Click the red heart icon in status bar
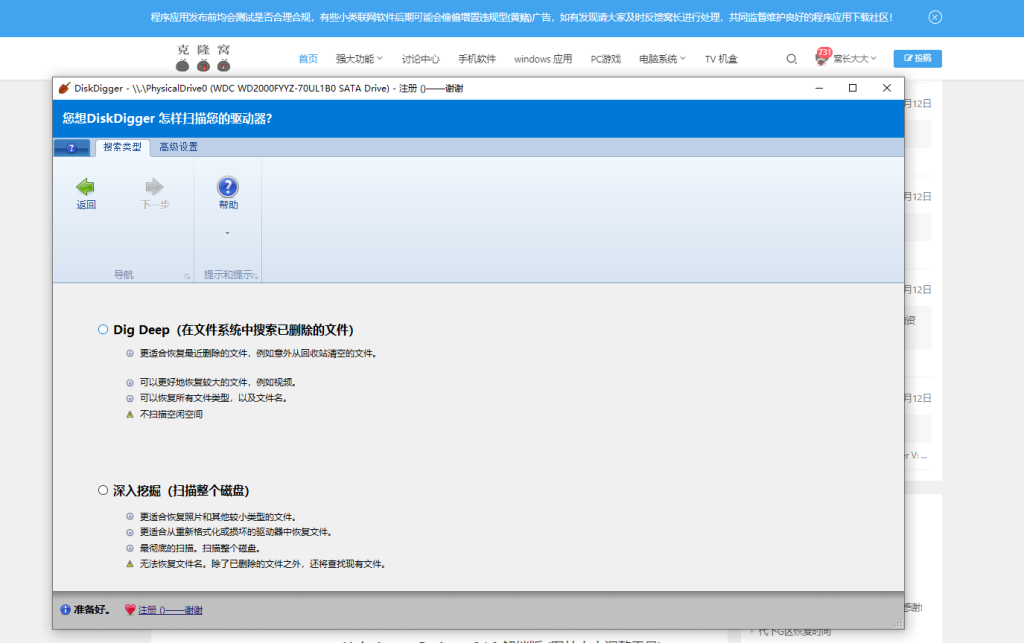 [130, 609]
